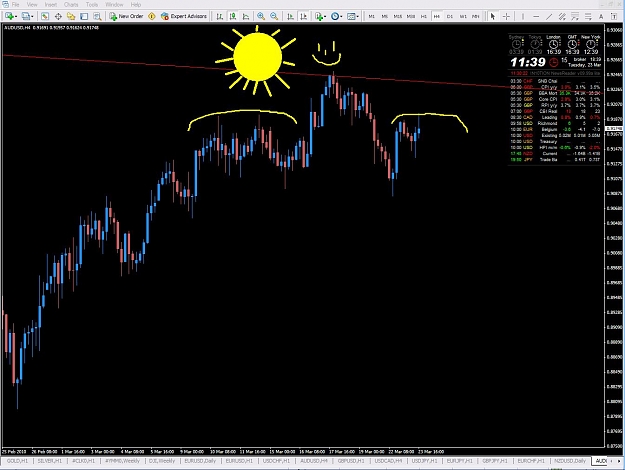Image resolution: width=625 pixels, height=470 pixels.
Task: Toggle the Terminal window icon
Action: tap(84, 16)
